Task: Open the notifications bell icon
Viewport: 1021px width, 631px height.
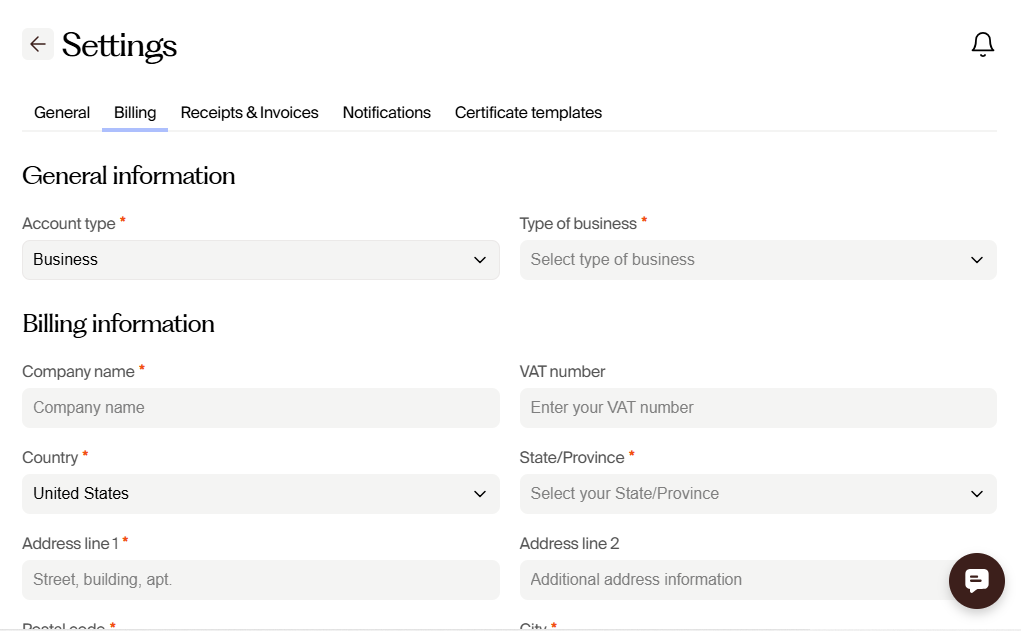Action: pos(982,44)
